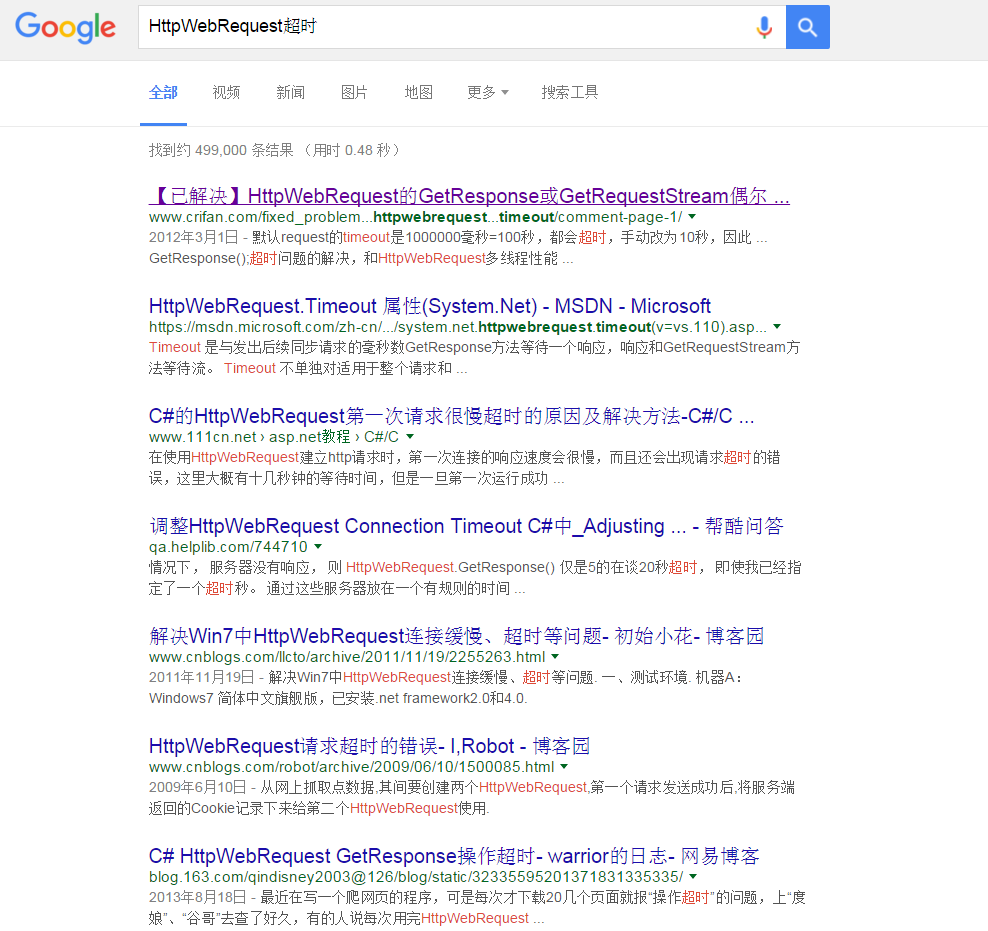Start voice search with microphone icon
The image size is (988, 931).
(x=764, y=27)
